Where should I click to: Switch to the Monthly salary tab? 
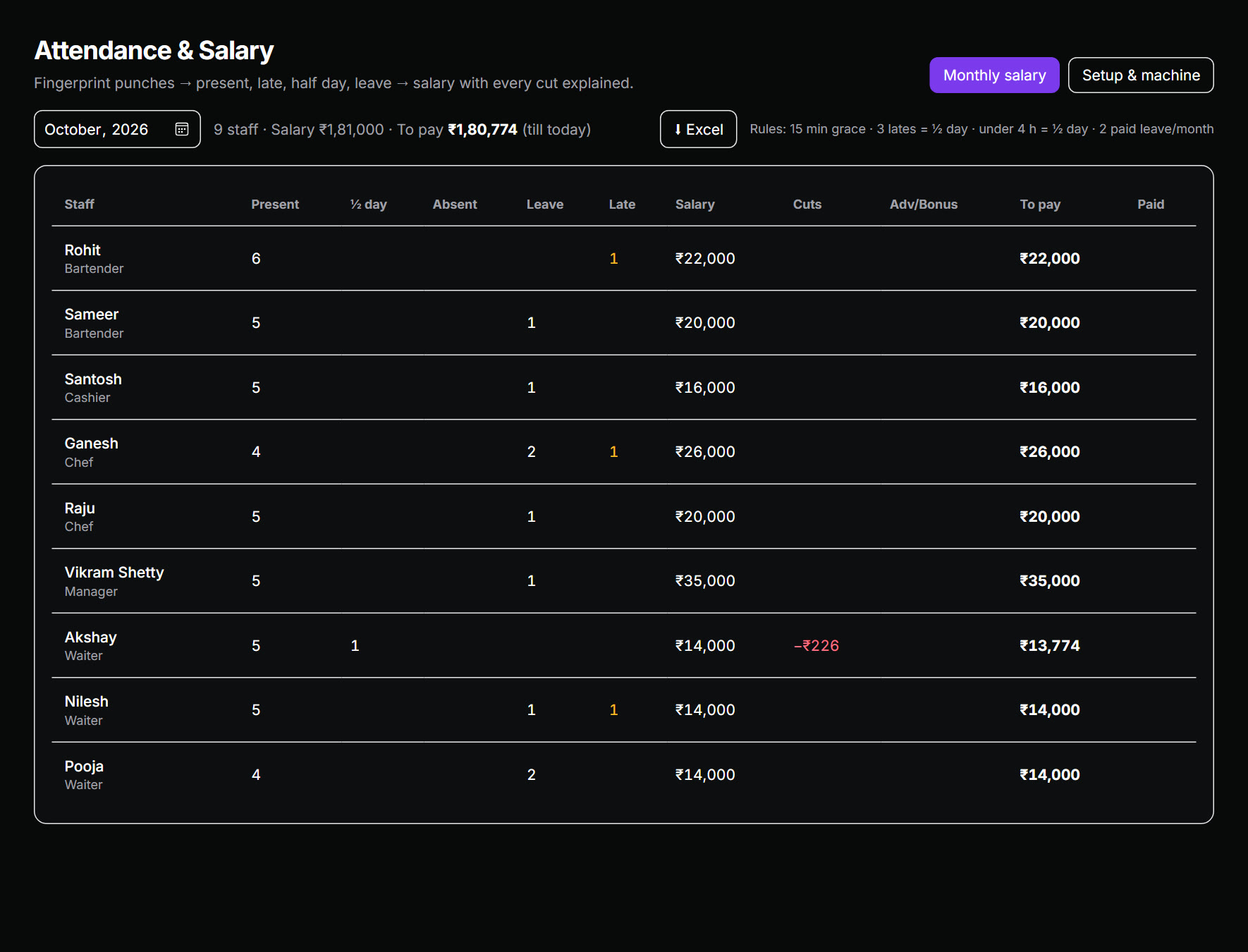[x=994, y=75]
